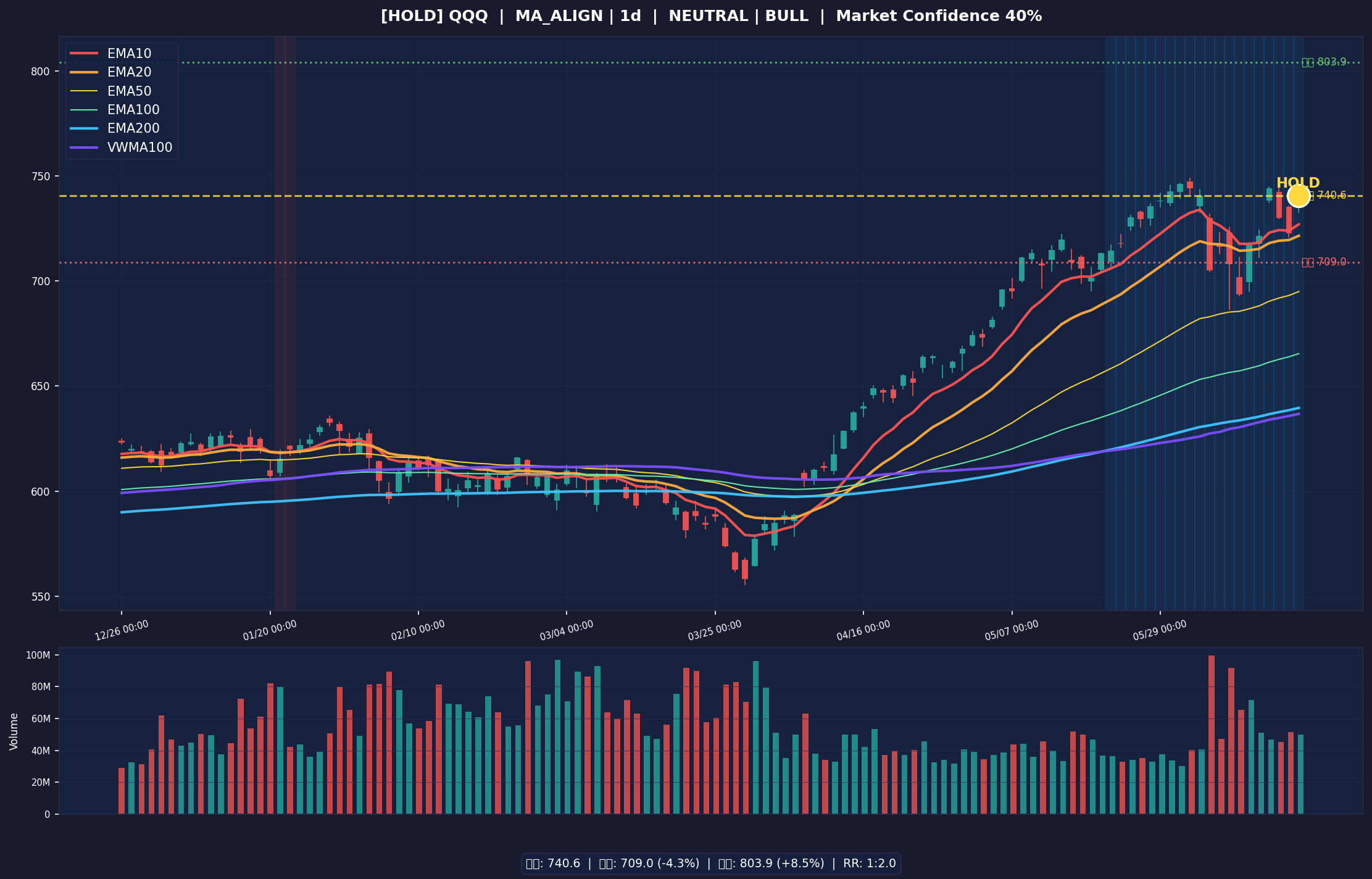The image size is (1372, 879).
Task: Click the 803.9 target price label
Action: (1324, 62)
